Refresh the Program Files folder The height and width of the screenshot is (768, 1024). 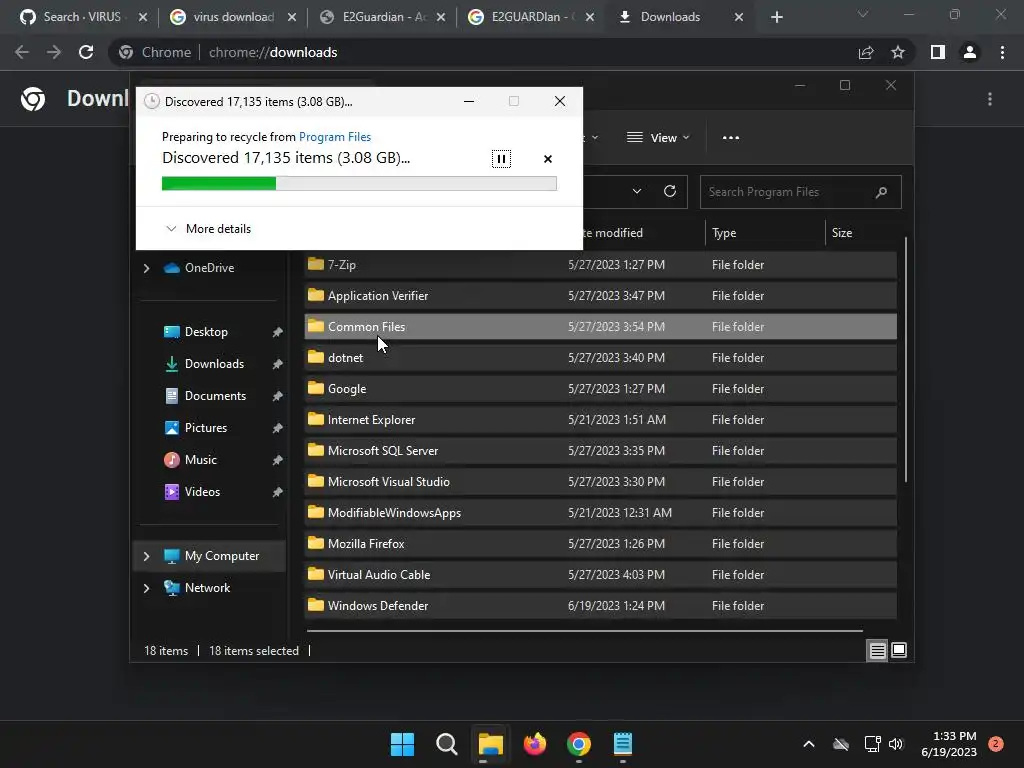[669, 191]
